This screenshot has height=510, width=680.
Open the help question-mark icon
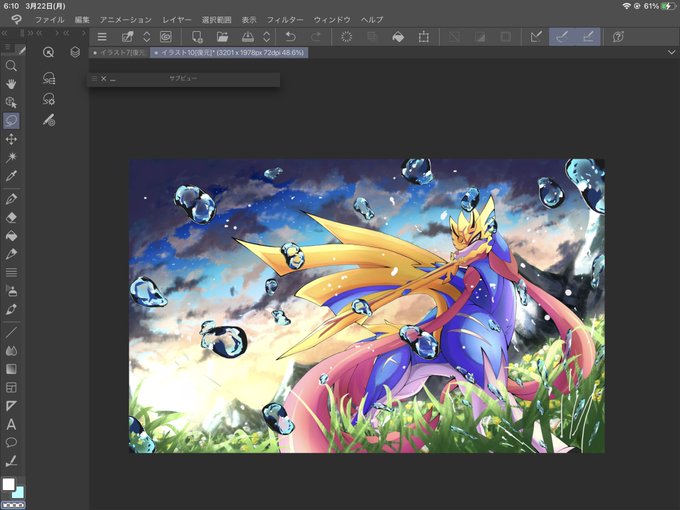(x=618, y=37)
